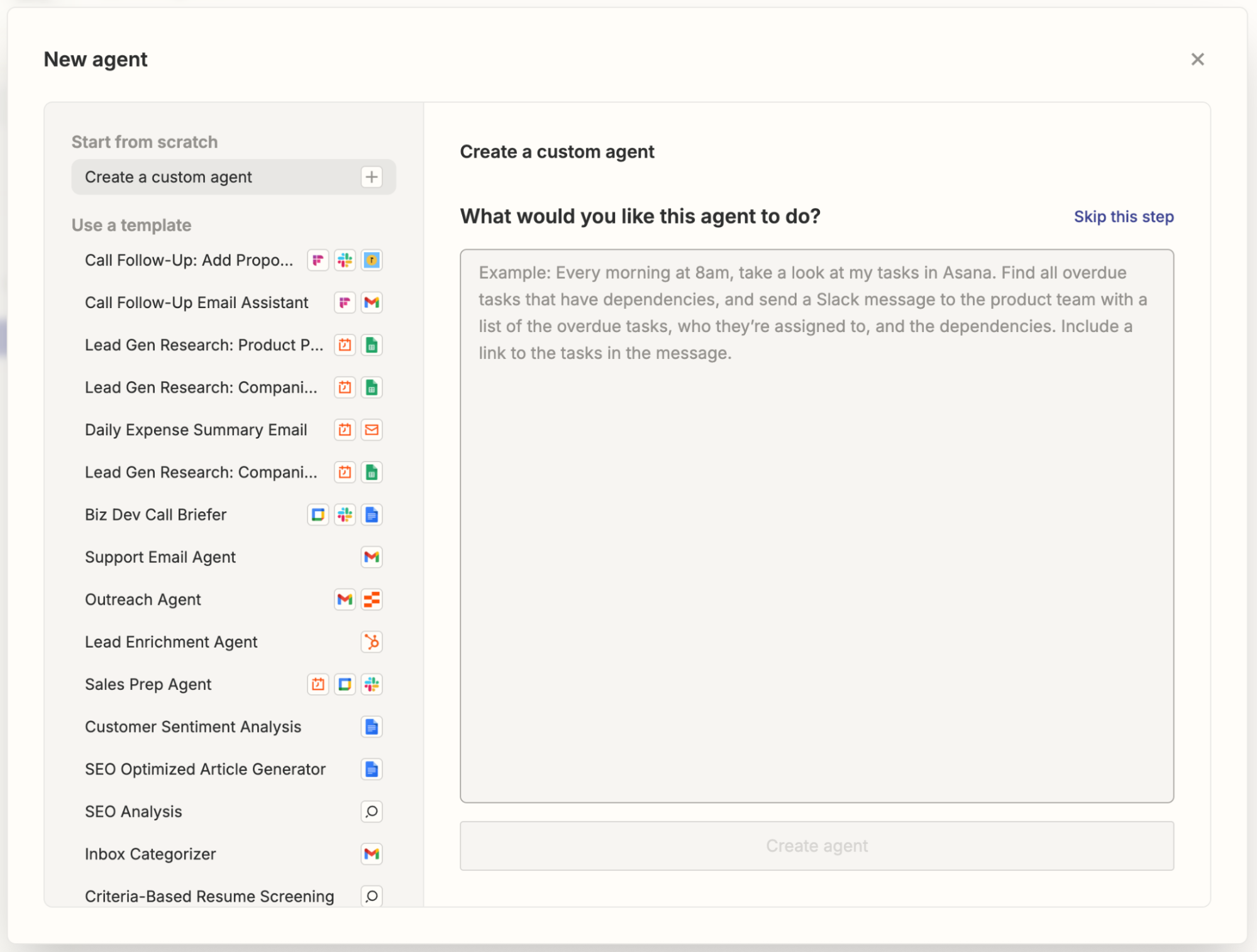The image size is (1257, 952).
Task: Click the plus icon on Create a custom agent
Action: (371, 177)
